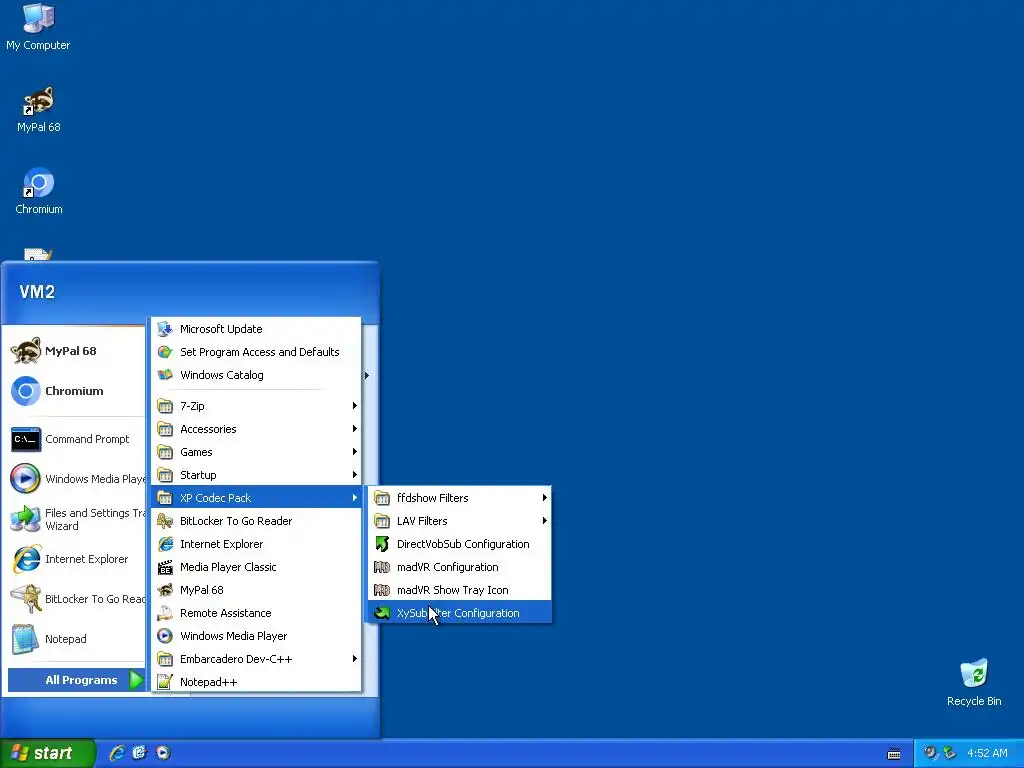Screen dimensions: 1024x768
Task: Click the second system tray notification icon
Action: click(949, 753)
